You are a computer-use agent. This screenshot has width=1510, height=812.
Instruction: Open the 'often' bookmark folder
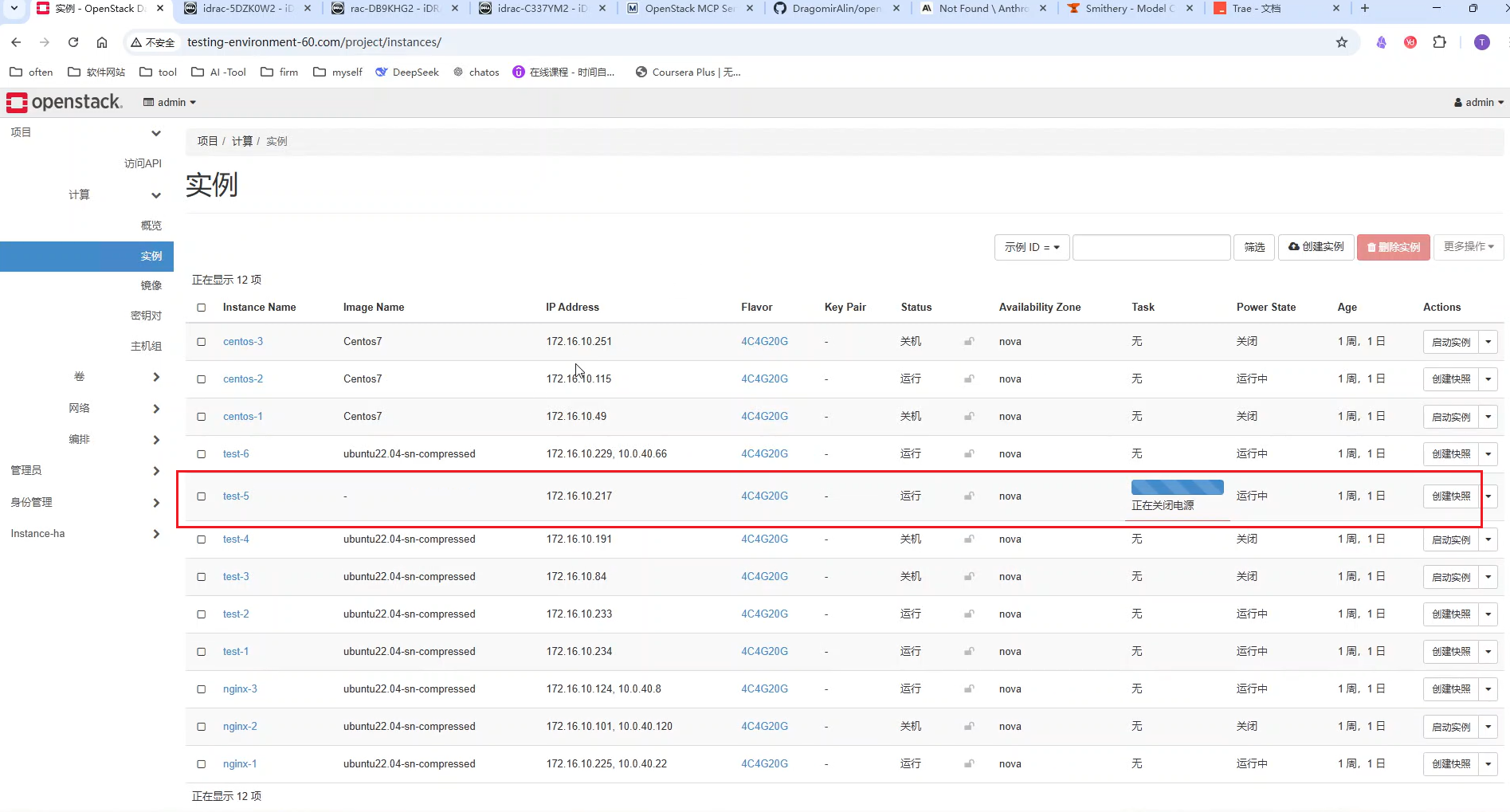(31, 72)
